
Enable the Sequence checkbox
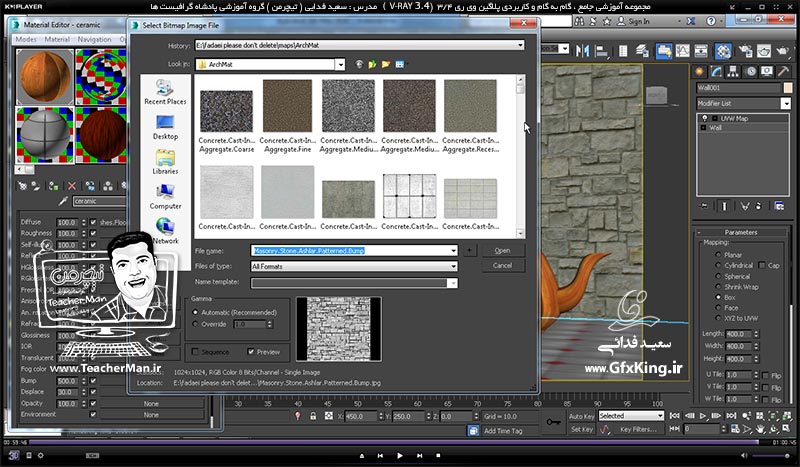pyautogui.click(x=195, y=352)
